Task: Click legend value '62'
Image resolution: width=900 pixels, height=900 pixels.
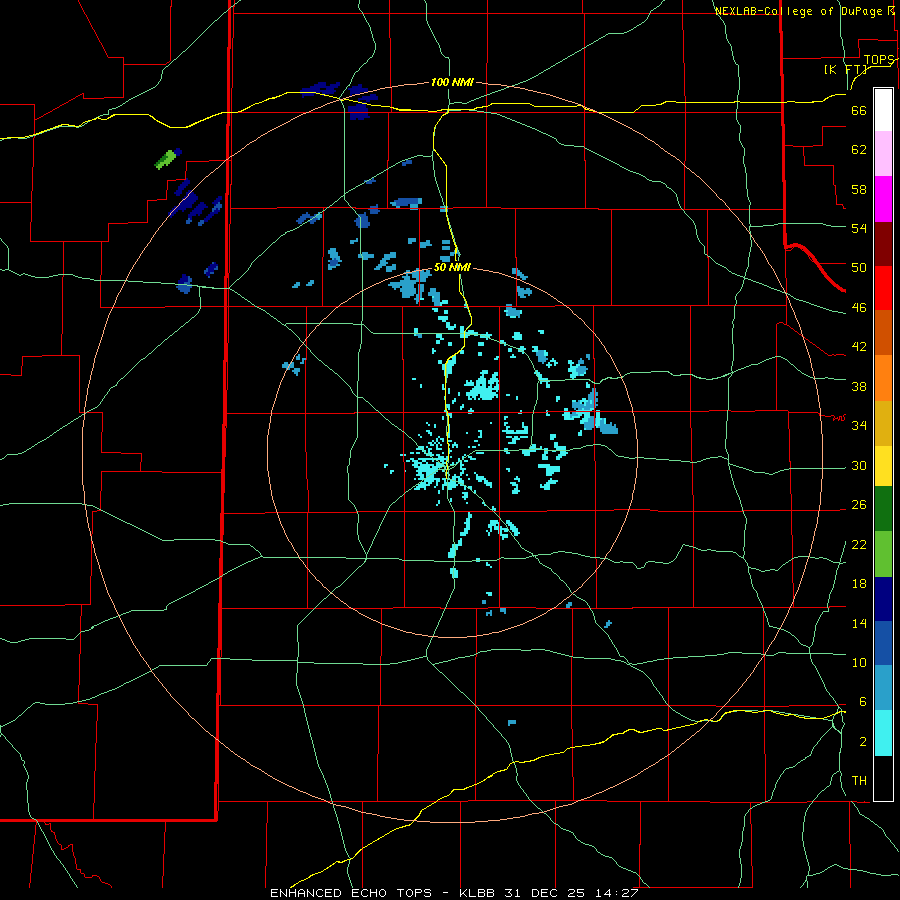Action: tap(859, 150)
